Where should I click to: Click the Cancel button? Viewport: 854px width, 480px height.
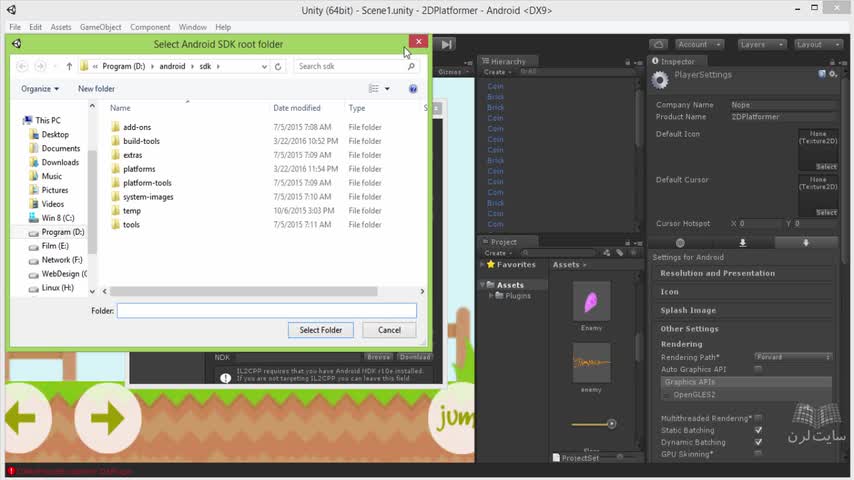tap(389, 330)
